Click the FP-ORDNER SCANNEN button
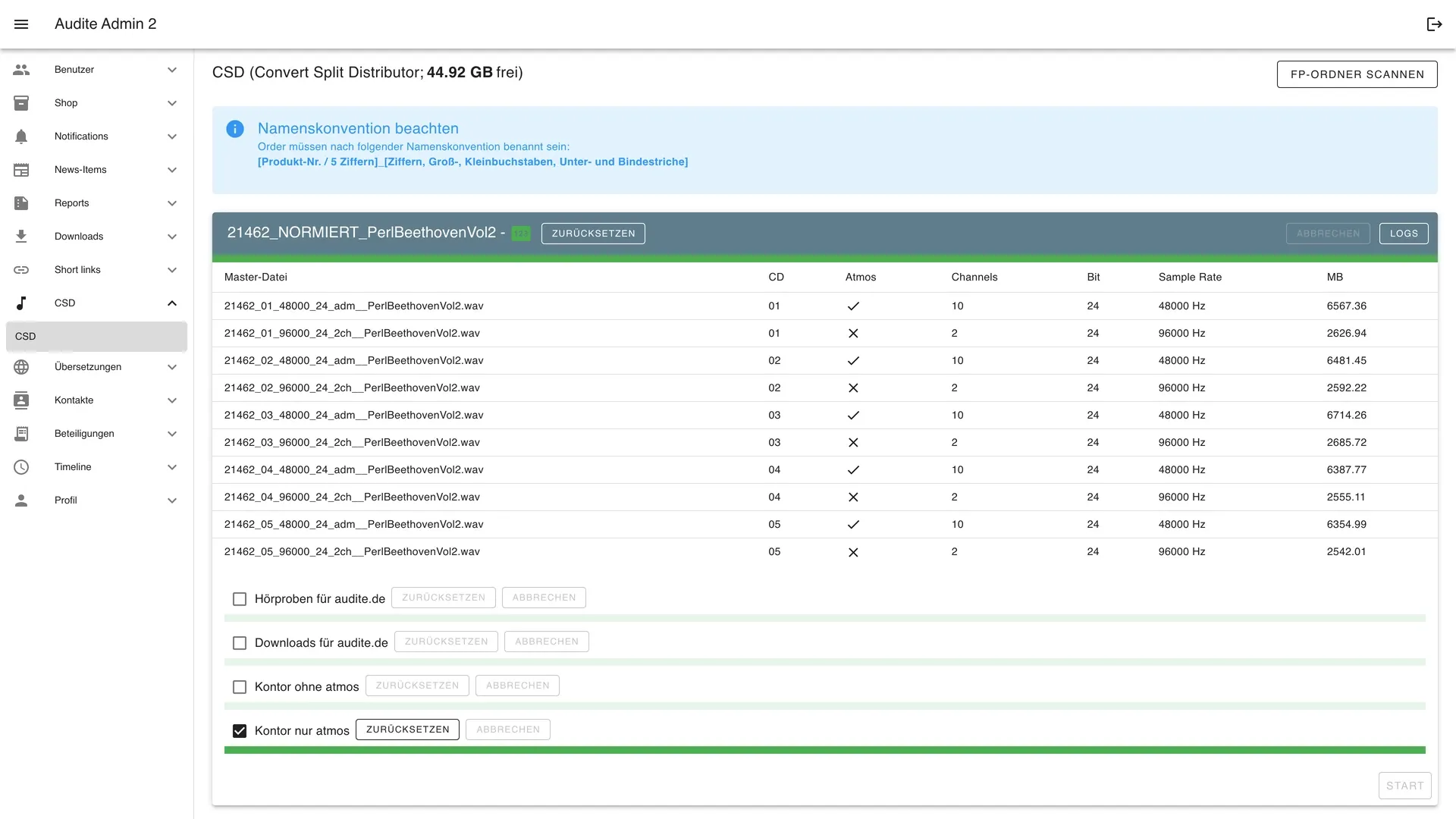 tap(1357, 74)
